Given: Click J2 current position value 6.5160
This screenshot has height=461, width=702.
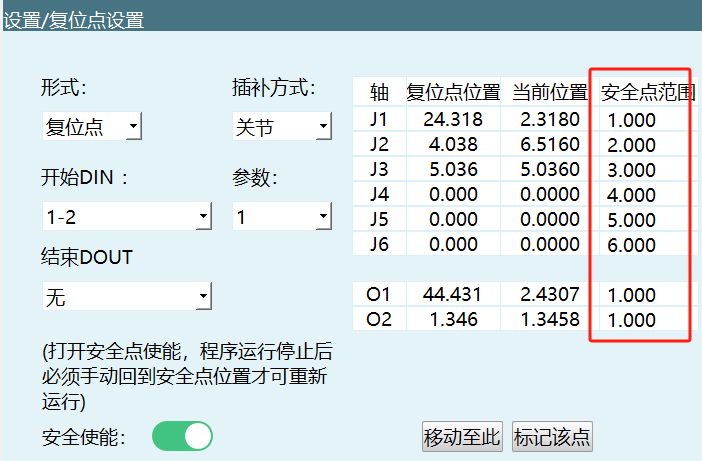Looking at the screenshot, I should 550,145.
